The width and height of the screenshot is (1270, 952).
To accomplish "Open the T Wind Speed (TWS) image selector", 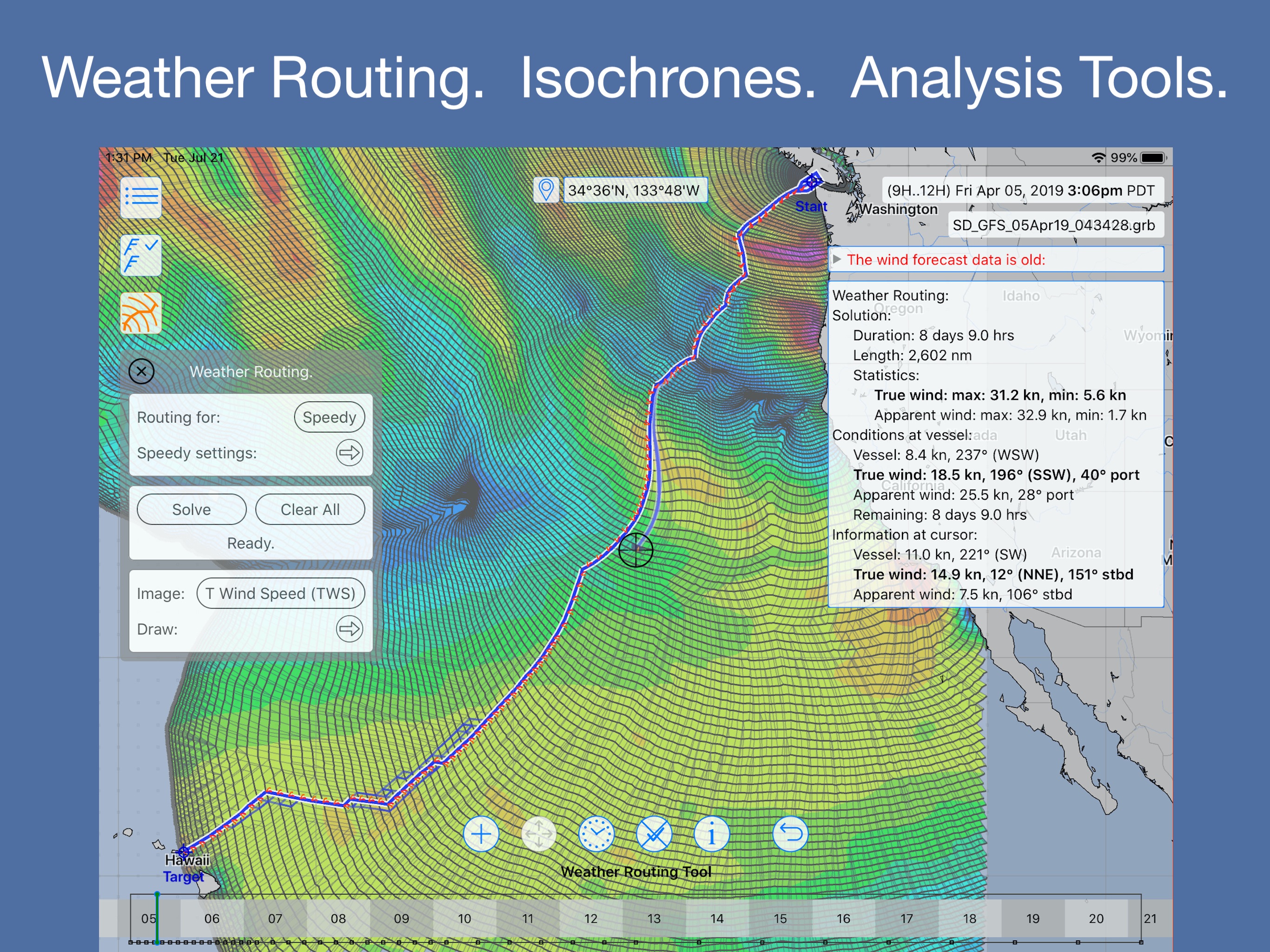I will 281,594.
